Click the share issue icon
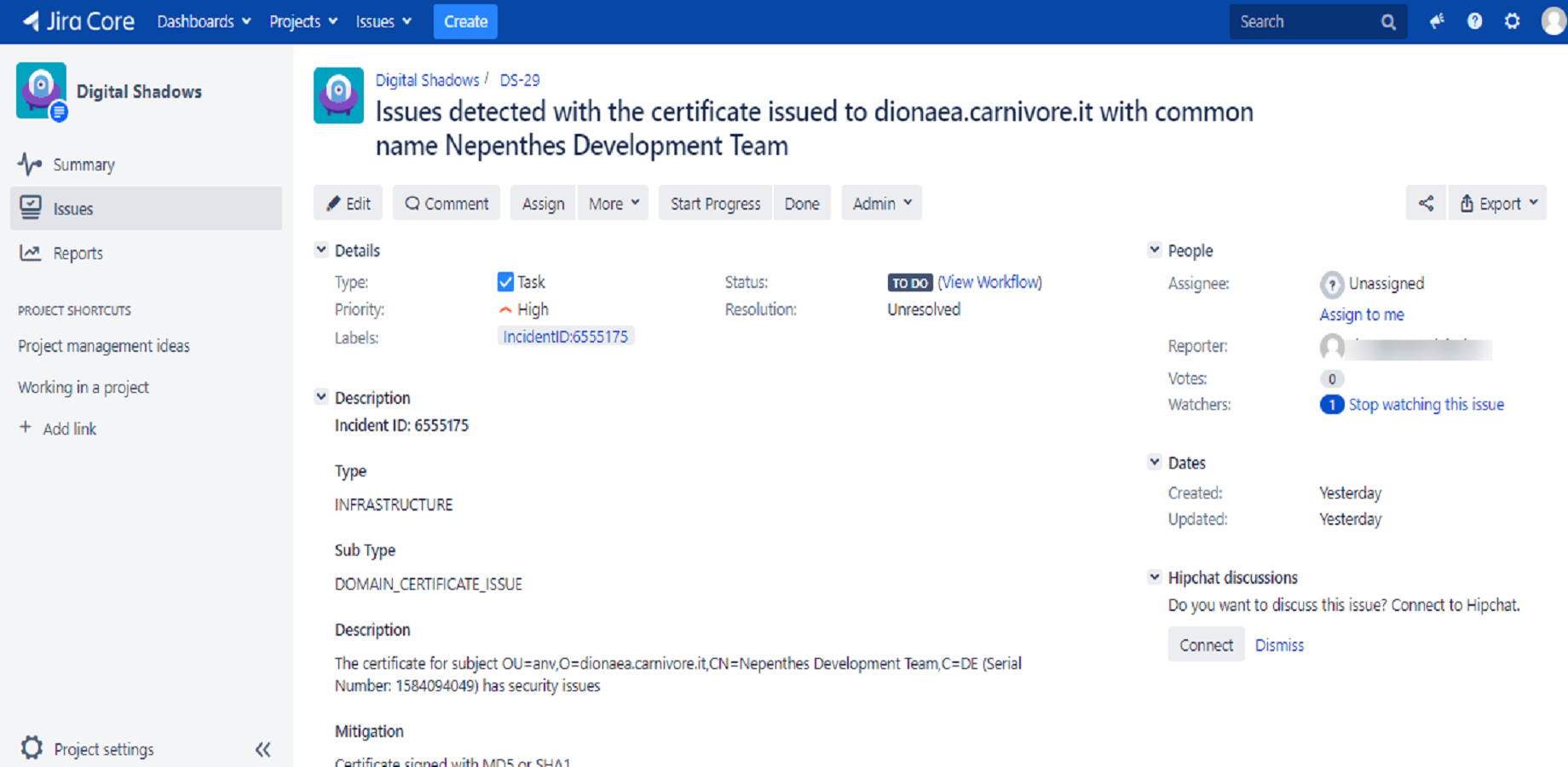Screen dimensions: 1568x767 point(1426,203)
